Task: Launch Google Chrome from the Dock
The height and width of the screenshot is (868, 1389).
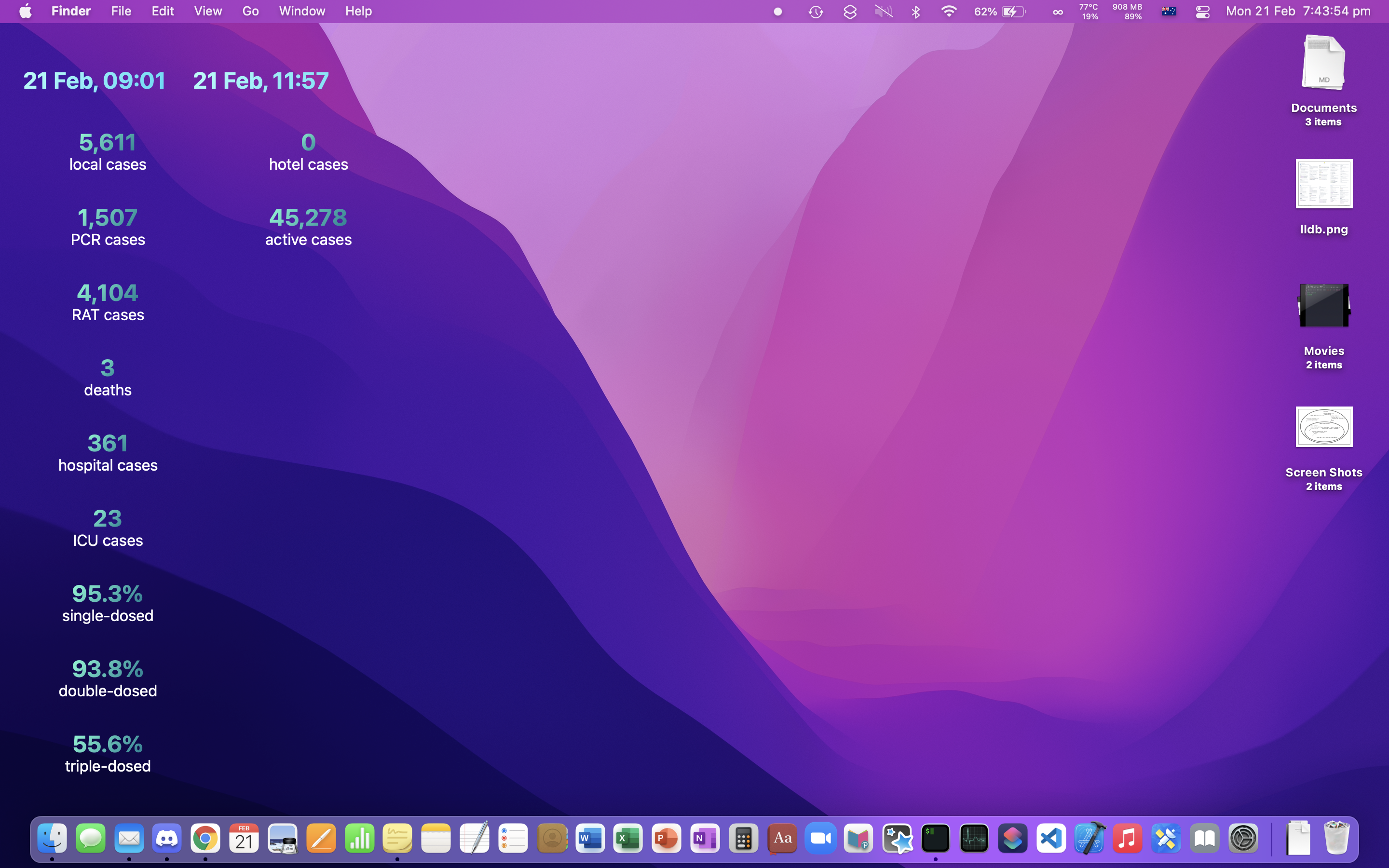Action: pos(205,839)
